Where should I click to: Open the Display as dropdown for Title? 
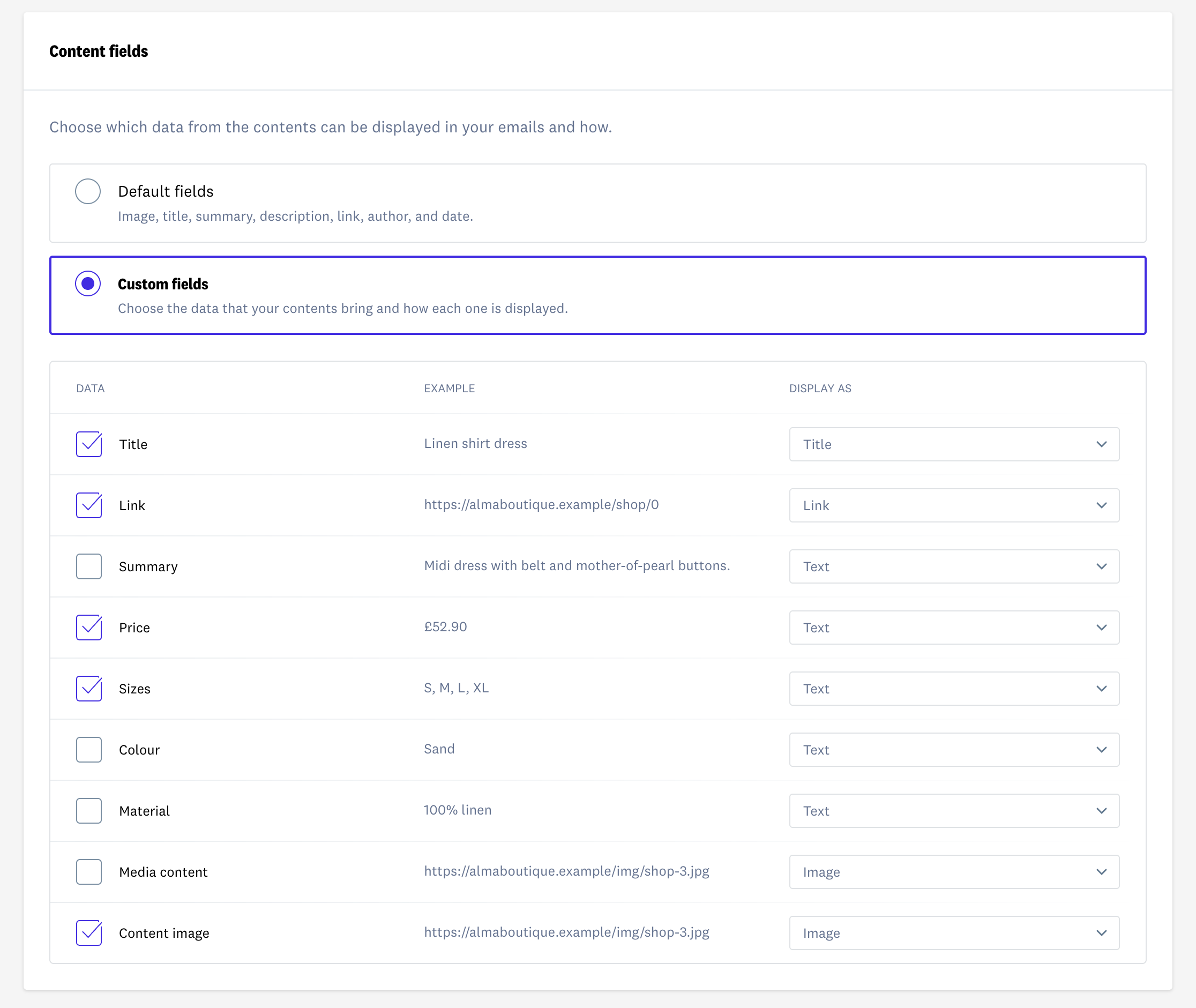[x=954, y=445]
